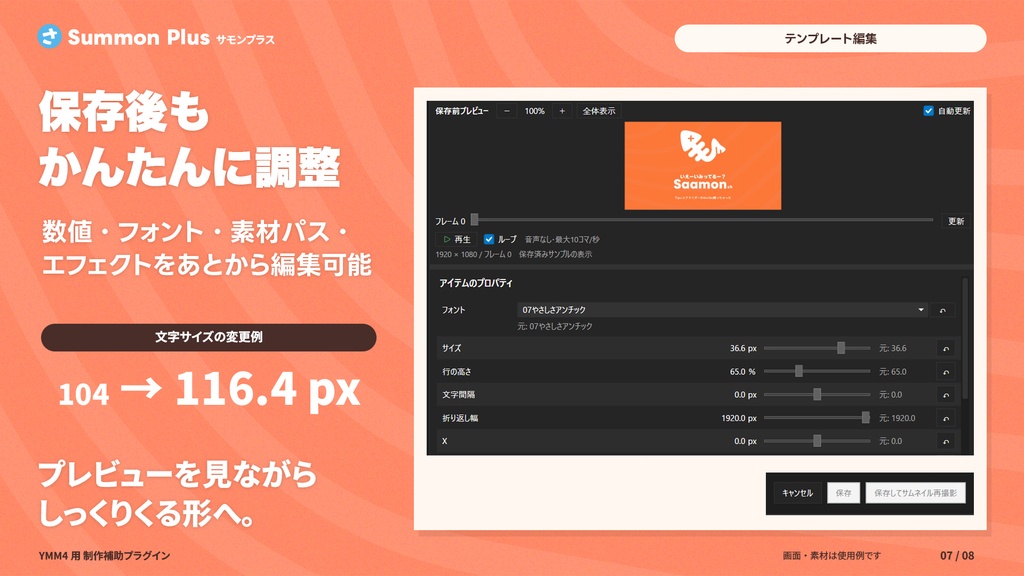Click the X position slider handle
Screen dimensions: 1024x576
817,441
